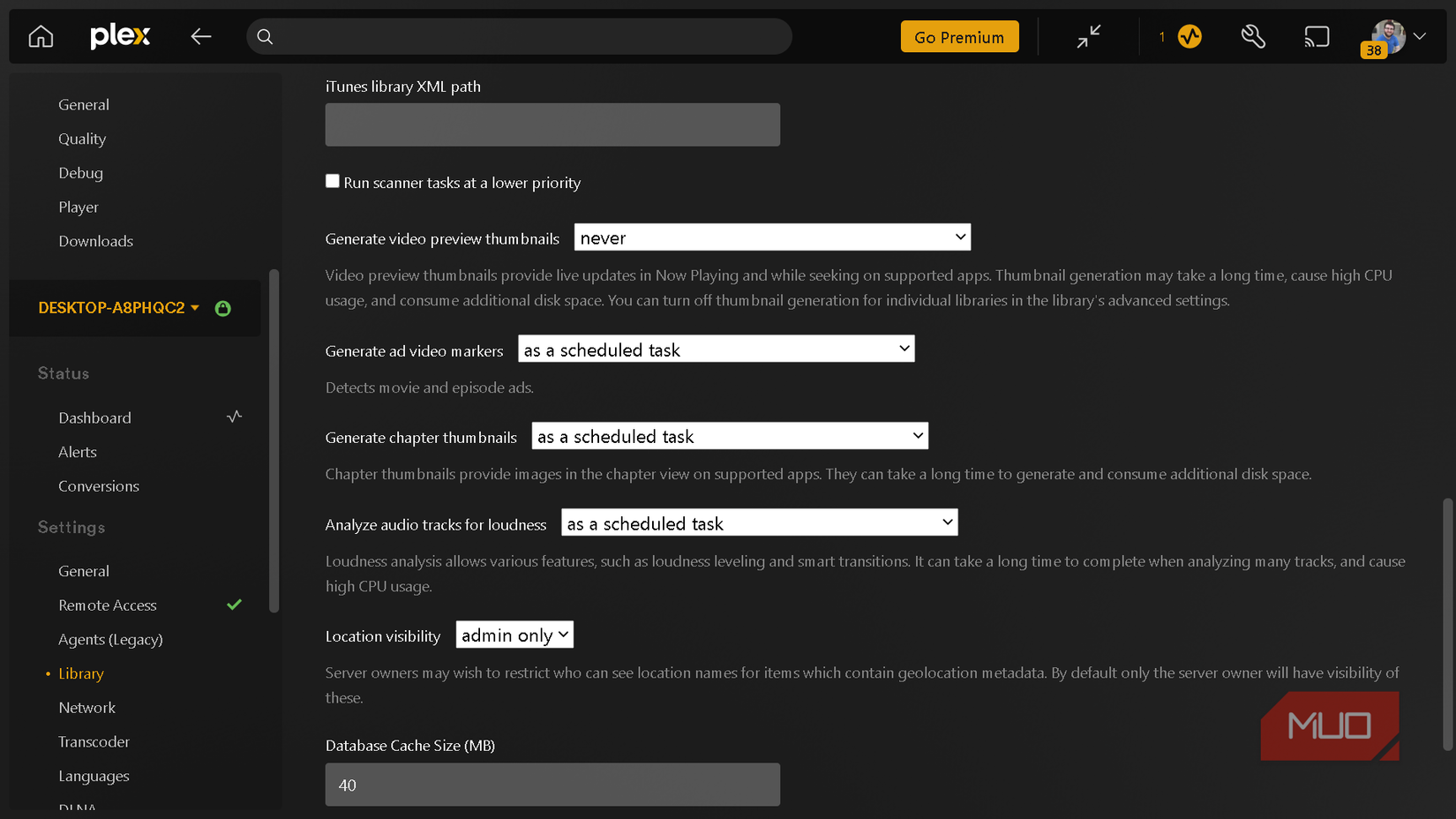Exit fullscreen with the collapse arrows icon
This screenshot has height=819, width=1456.
(x=1089, y=37)
